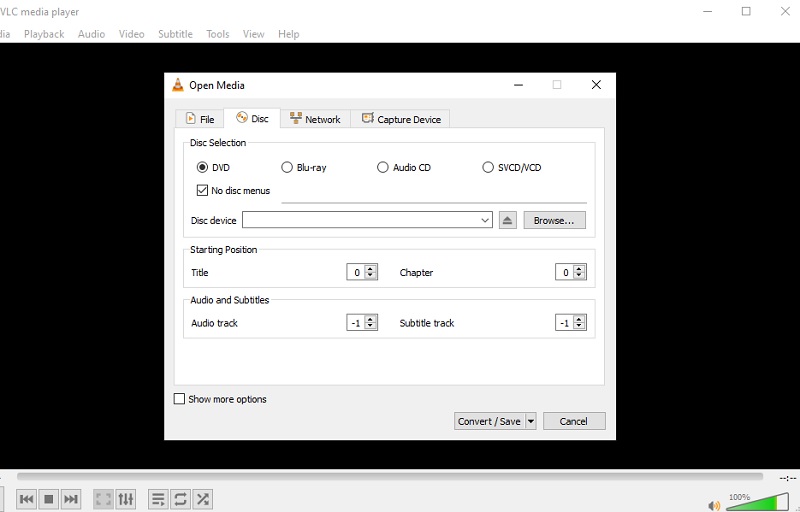Click the elapsed time label --:--
Screen dimensions: 800x512
pyautogui.click(x=788, y=478)
